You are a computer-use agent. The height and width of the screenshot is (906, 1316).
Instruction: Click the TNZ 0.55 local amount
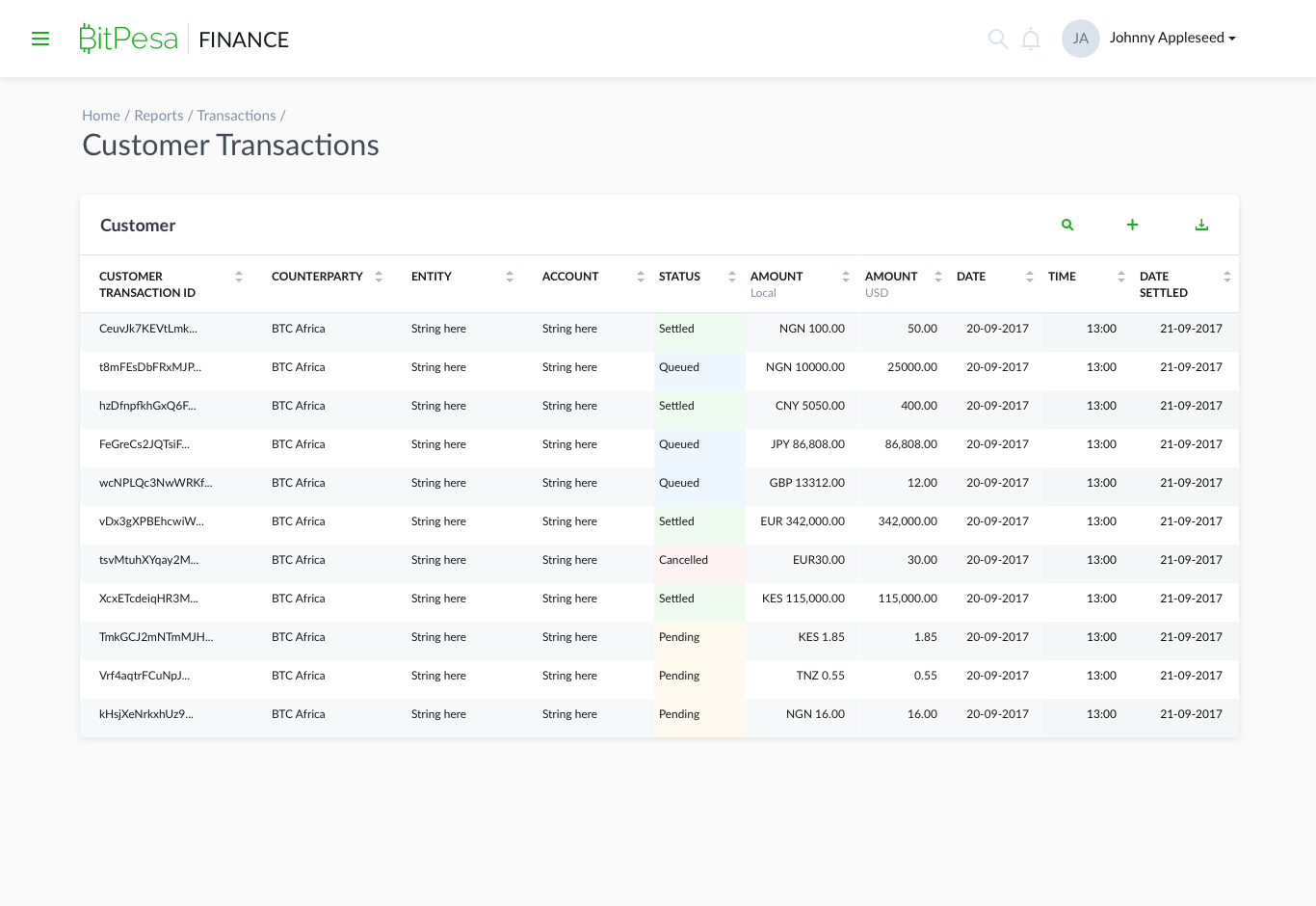pos(821,676)
